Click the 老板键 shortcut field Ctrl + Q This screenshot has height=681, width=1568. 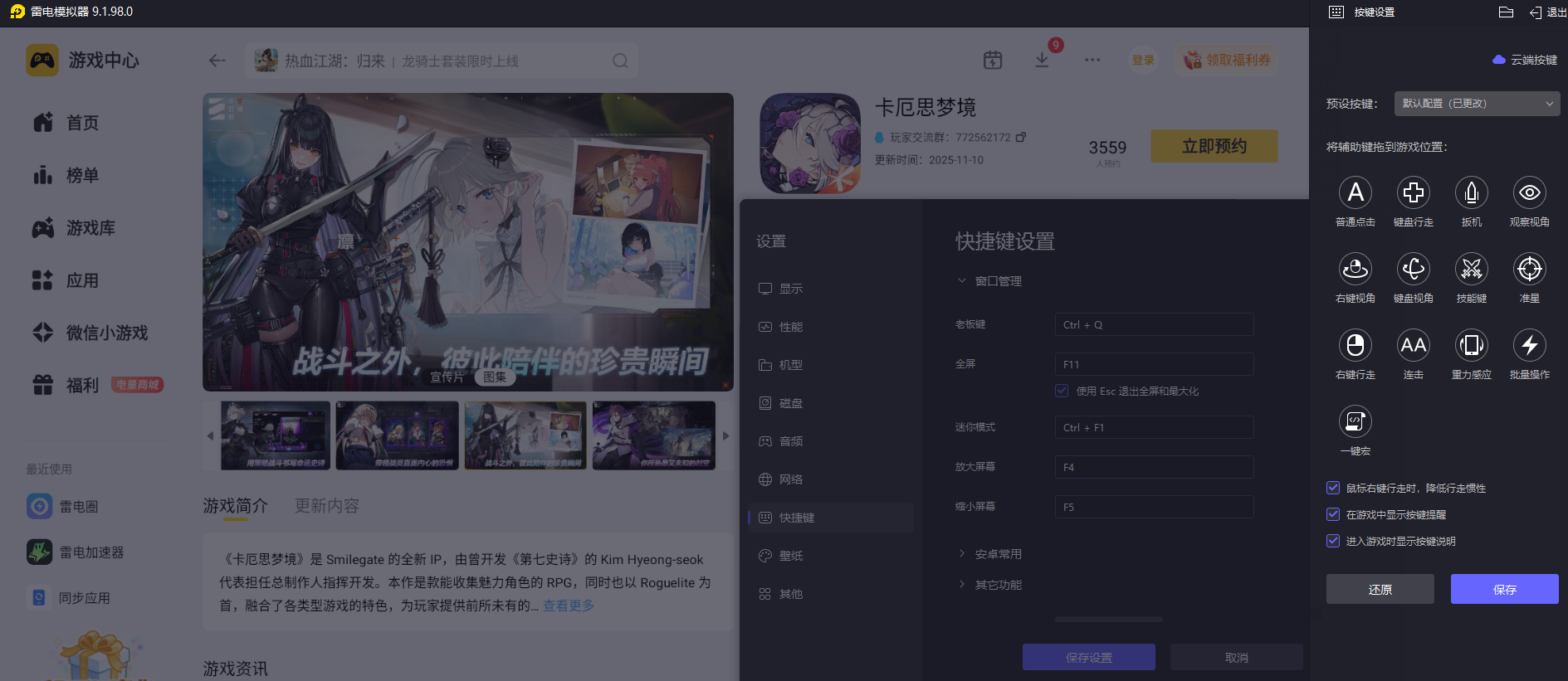[x=1155, y=324]
